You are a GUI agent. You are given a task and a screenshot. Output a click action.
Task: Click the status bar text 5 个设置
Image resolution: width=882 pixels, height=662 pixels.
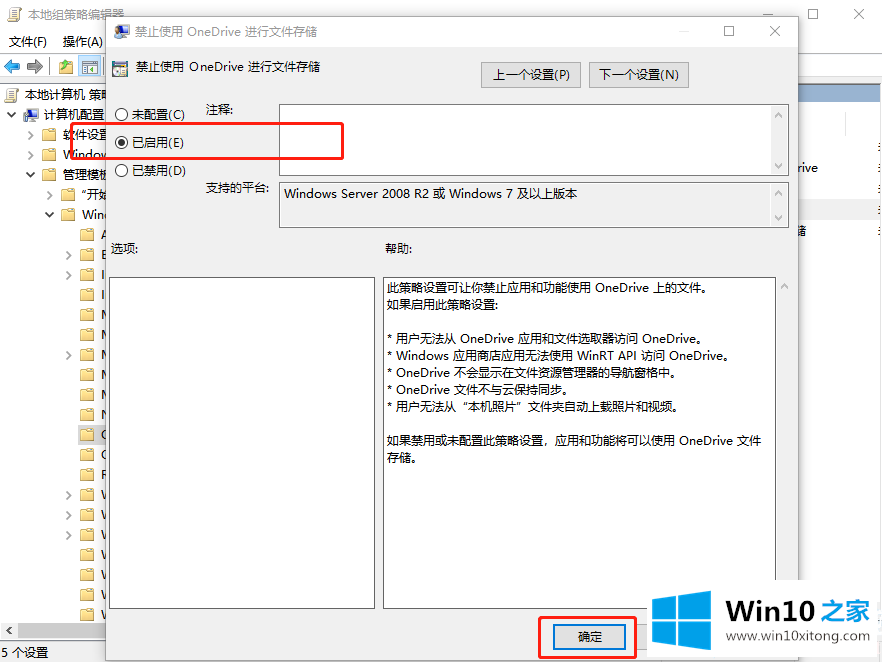pyautogui.click(x=25, y=652)
